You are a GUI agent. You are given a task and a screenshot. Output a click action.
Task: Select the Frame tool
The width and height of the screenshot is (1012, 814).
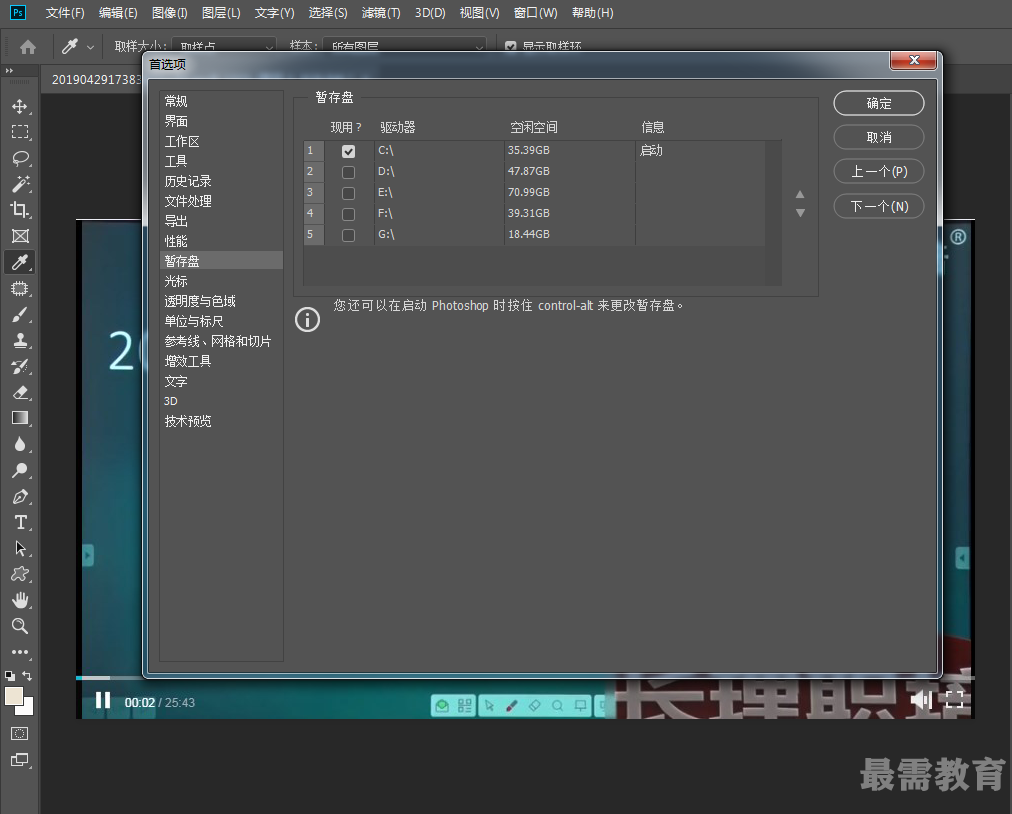pos(20,236)
